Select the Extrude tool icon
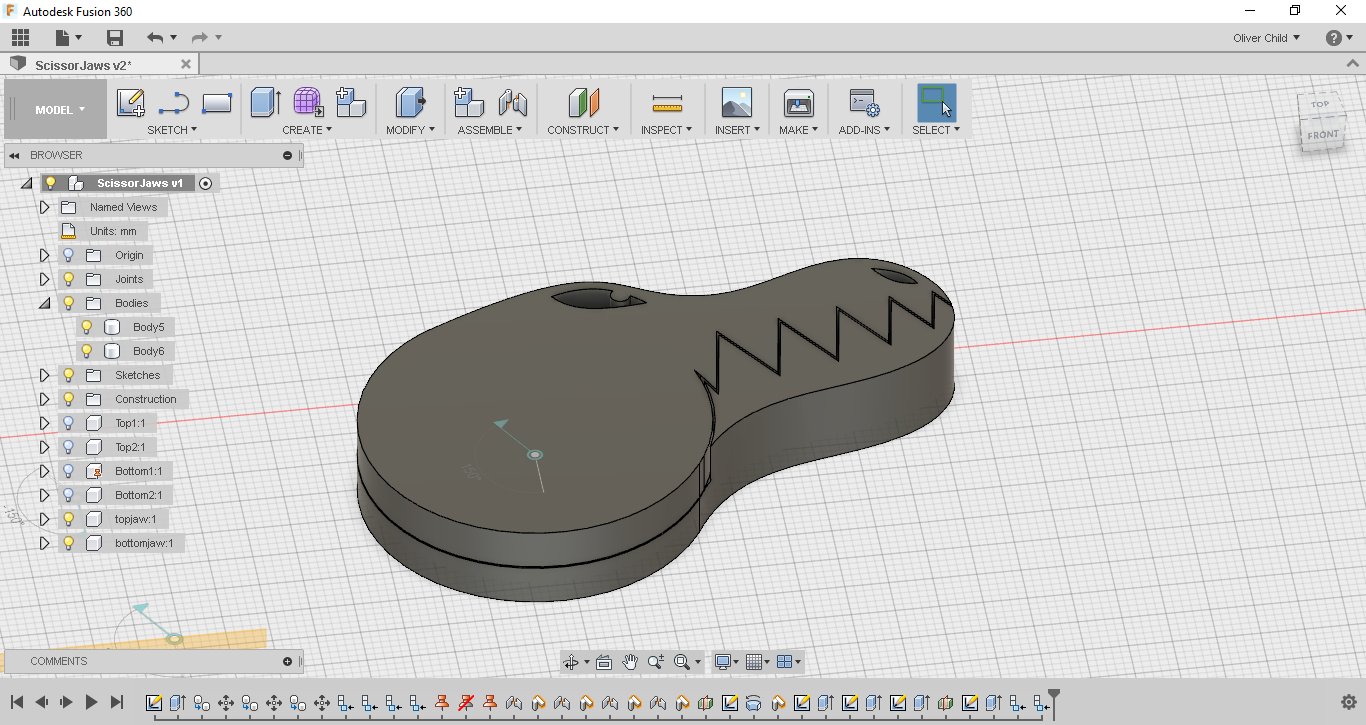The height and width of the screenshot is (725, 1366). tap(265, 102)
